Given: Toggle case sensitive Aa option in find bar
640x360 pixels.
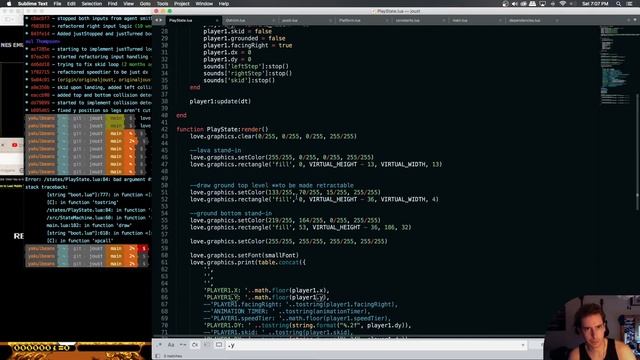Looking at the screenshot, I should pos(171,345).
